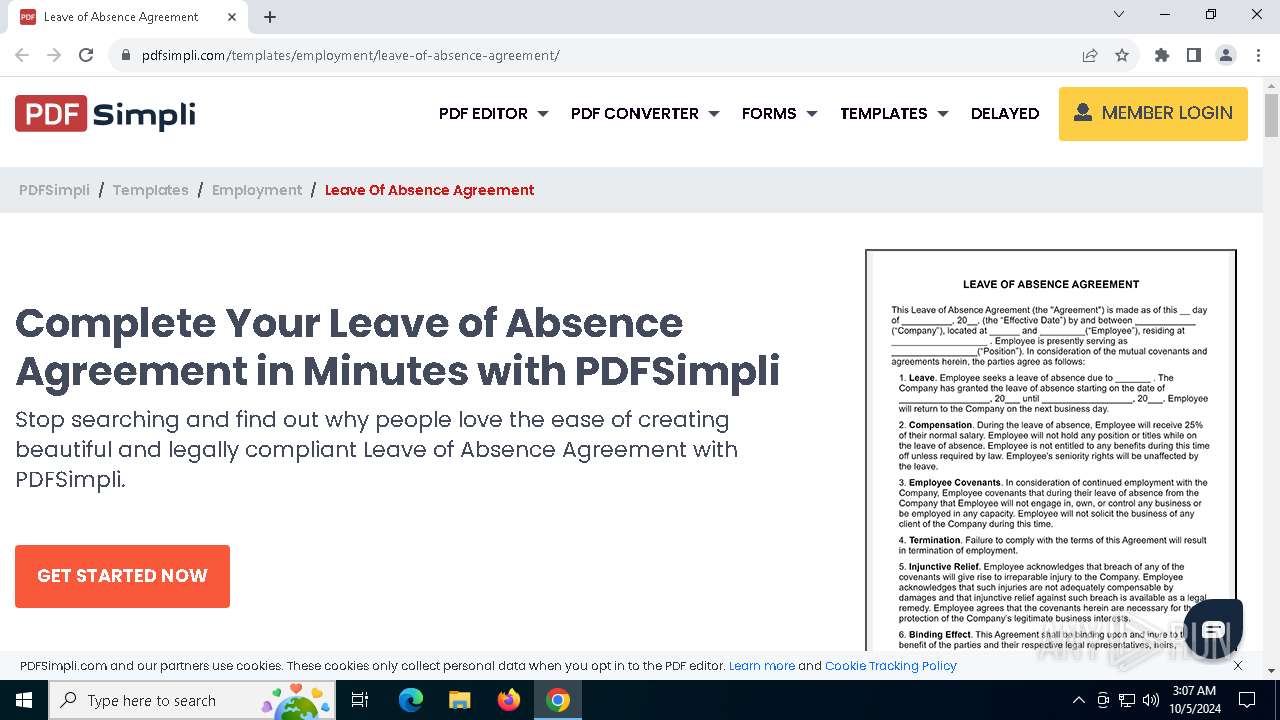
Task: Go to the PDFSimpli breadcrumb link
Action: click(x=54, y=190)
